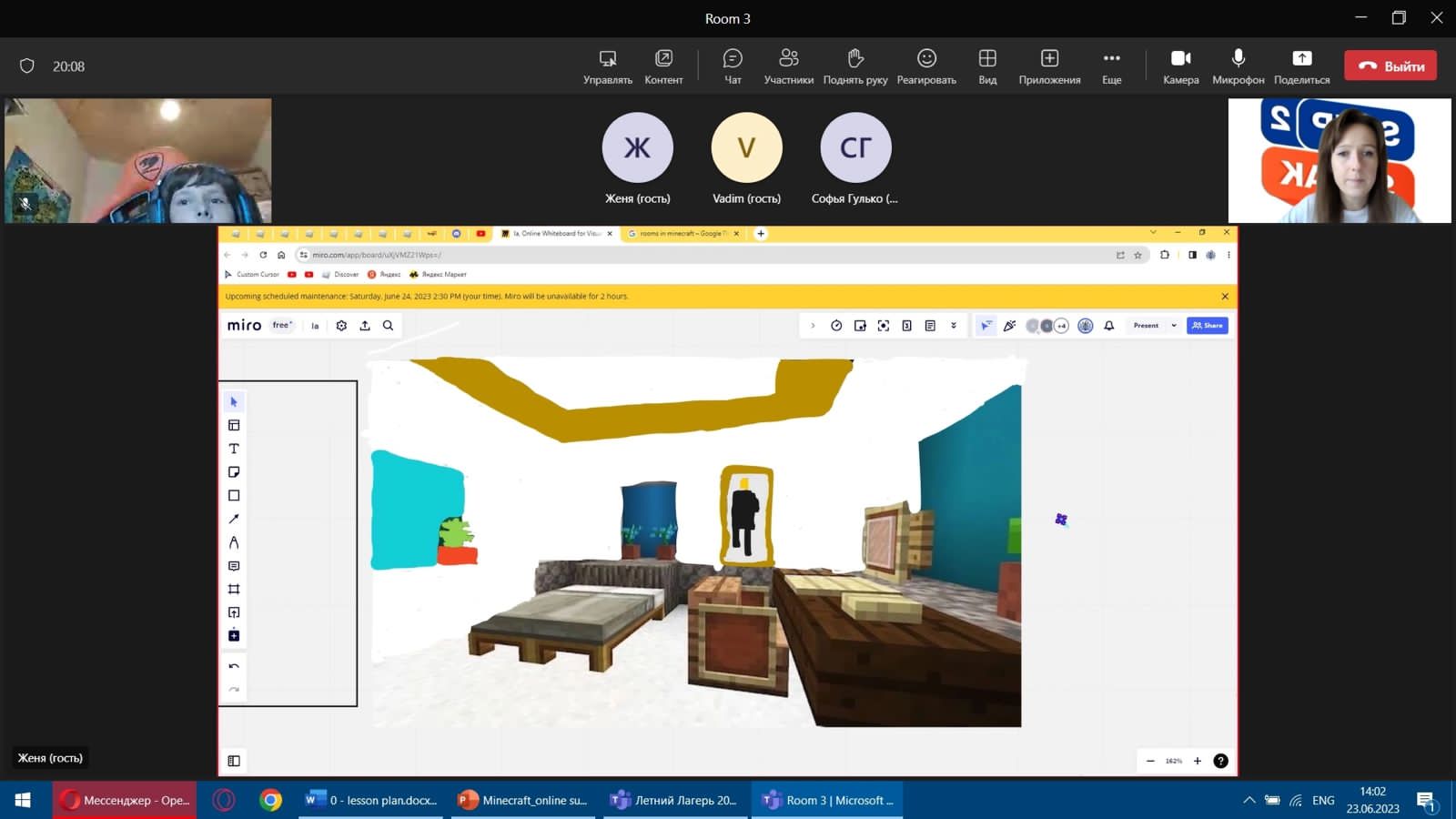Open Content (Контент) sharing panel

point(663,66)
